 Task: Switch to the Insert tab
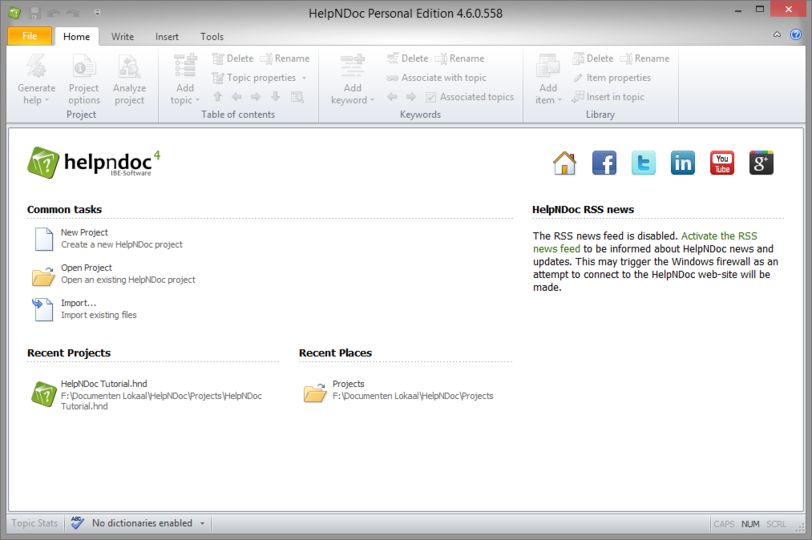click(x=167, y=36)
